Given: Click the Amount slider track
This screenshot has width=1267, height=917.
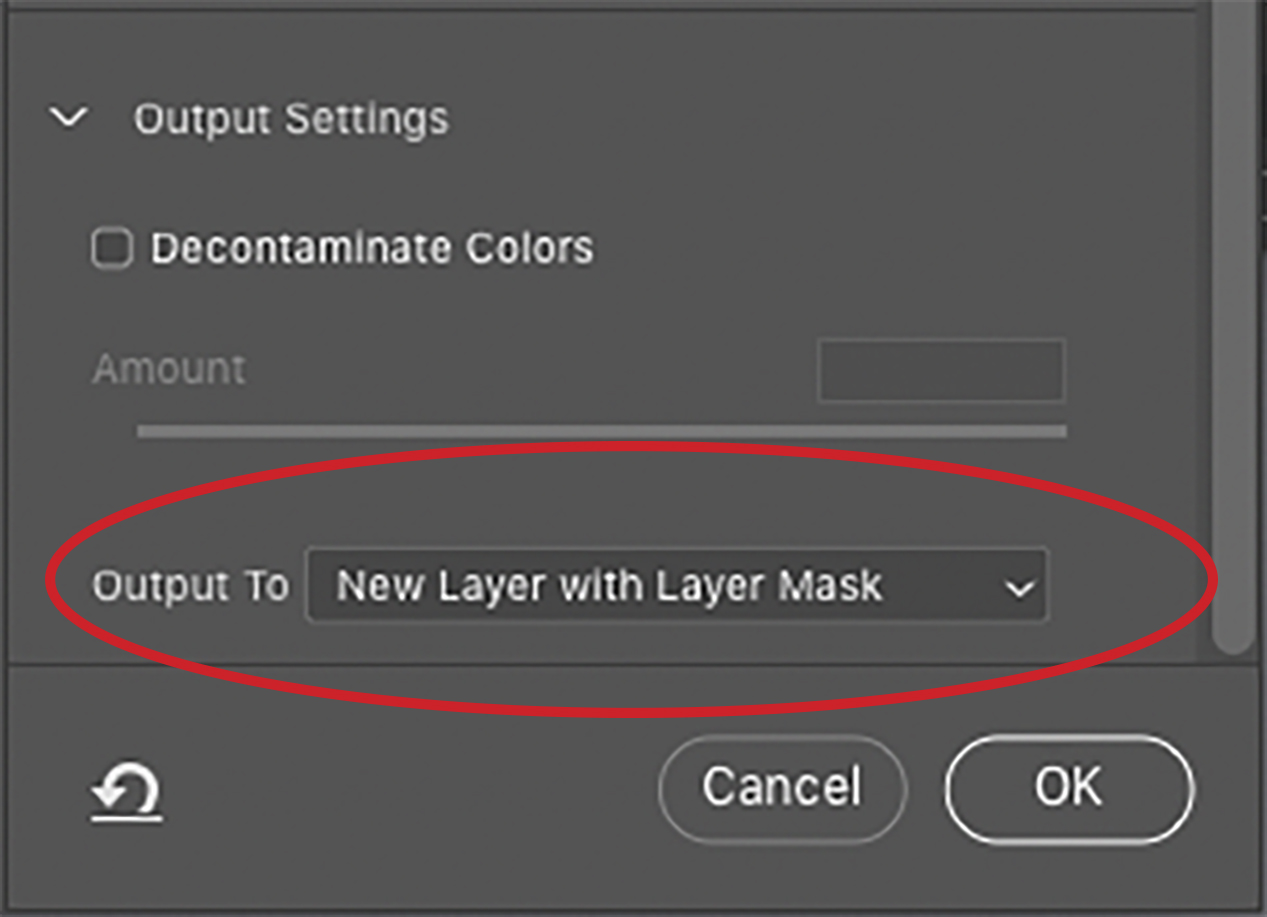Looking at the screenshot, I should (x=601, y=431).
